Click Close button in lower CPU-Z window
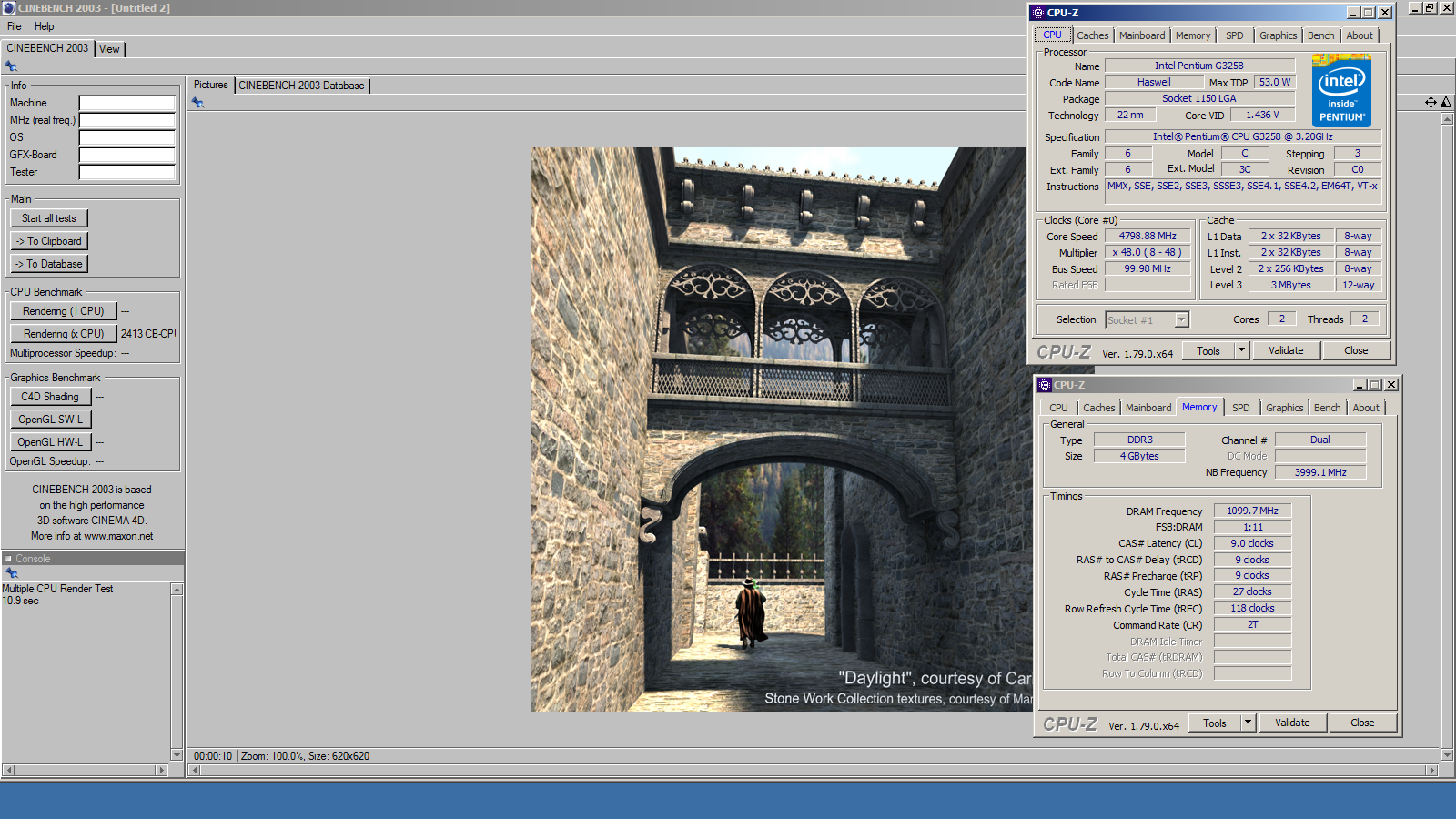 (x=1362, y=723)
